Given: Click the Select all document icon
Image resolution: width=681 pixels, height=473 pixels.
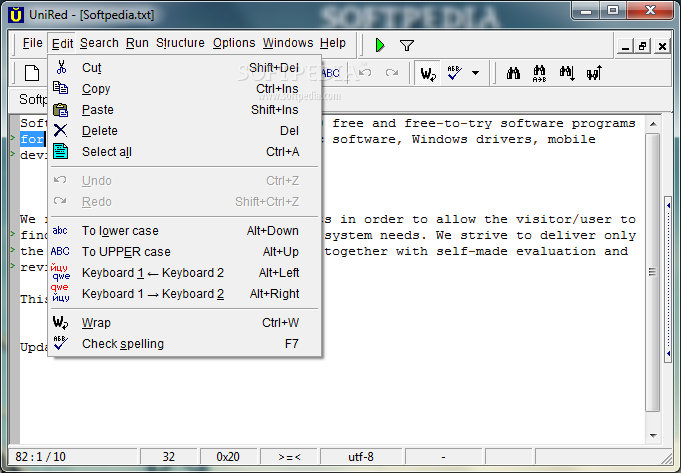Looking at the screenshot, I should pyautogui.click(x=60, y=151).
